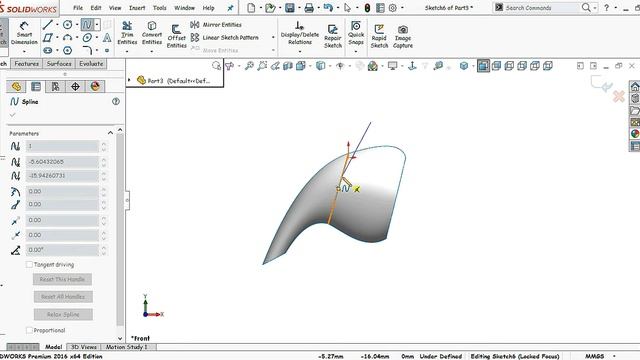The image size is (640, 360).
Task: Expand the Spline tool dropdown arrow
Action: coord(97,25)
